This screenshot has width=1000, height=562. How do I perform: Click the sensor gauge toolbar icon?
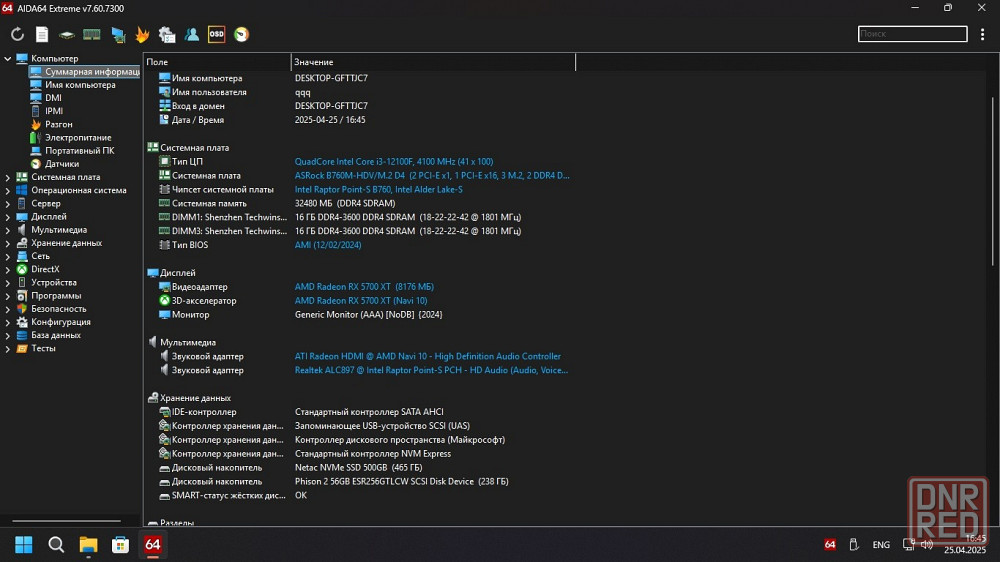242,34
